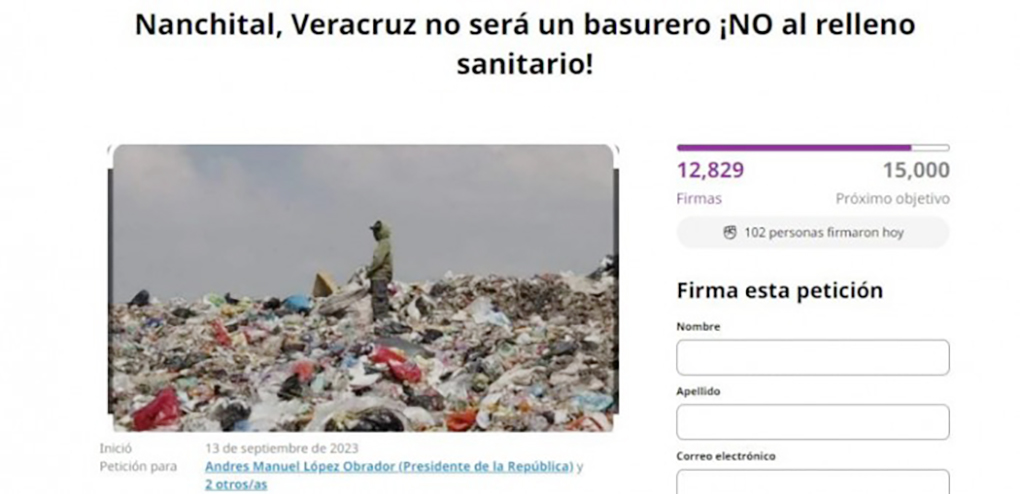Open Andres Manuel López Obrador recipient link

tap(389, 467)
